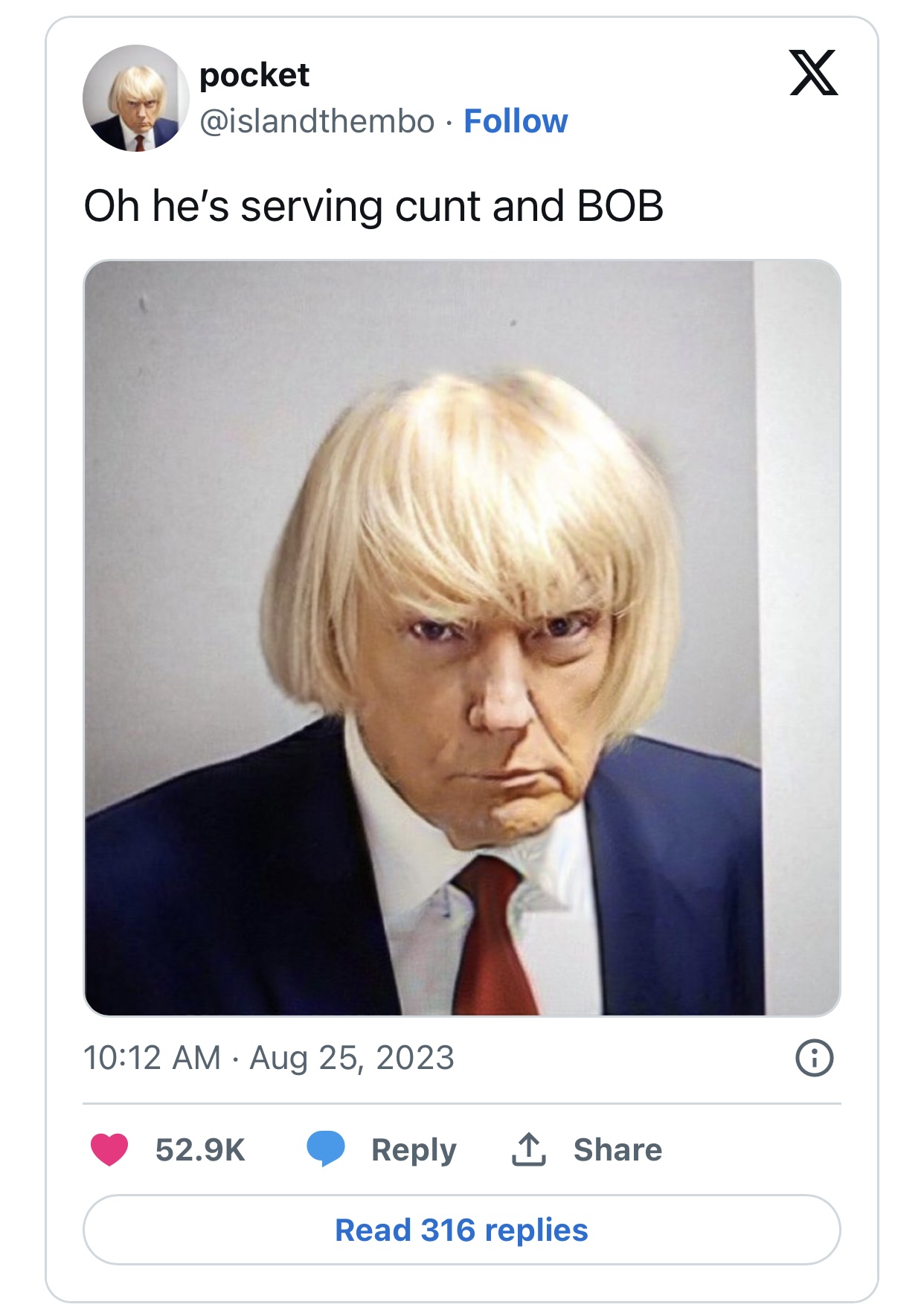Click the Share label
924x1316 pixels.
point(617,1149)
